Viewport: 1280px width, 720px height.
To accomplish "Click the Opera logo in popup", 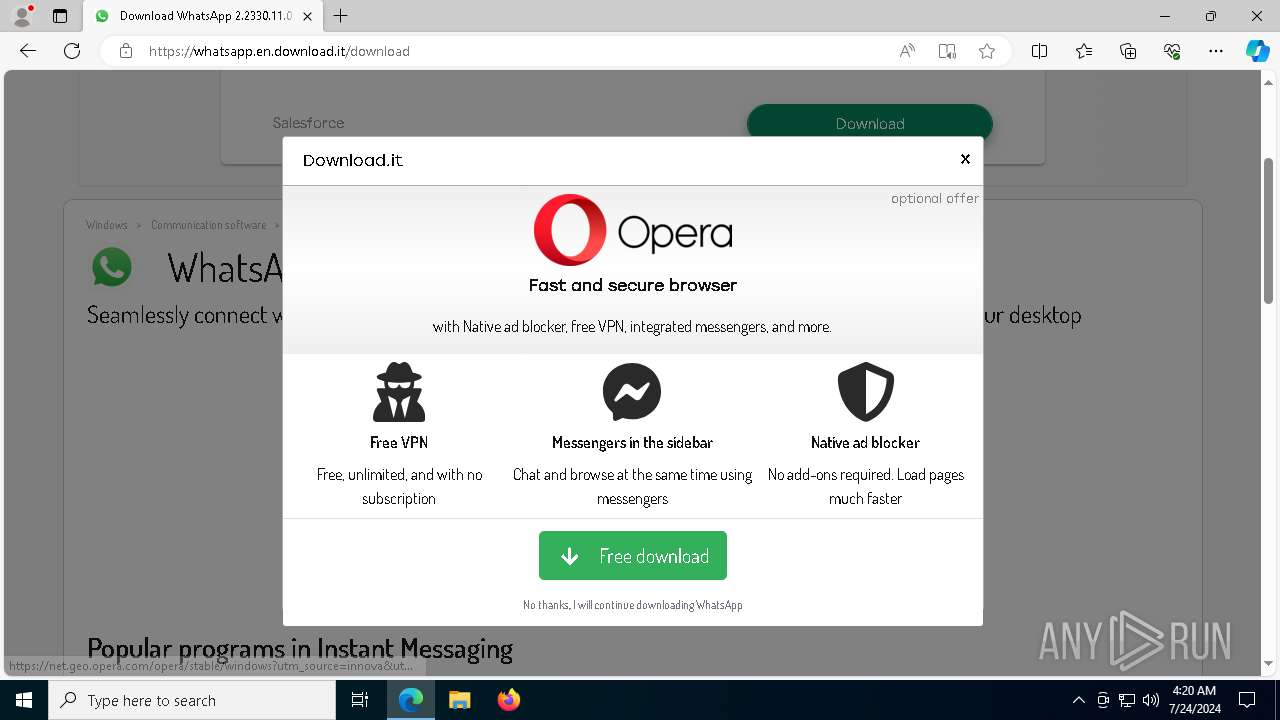I will coord(633,230).
